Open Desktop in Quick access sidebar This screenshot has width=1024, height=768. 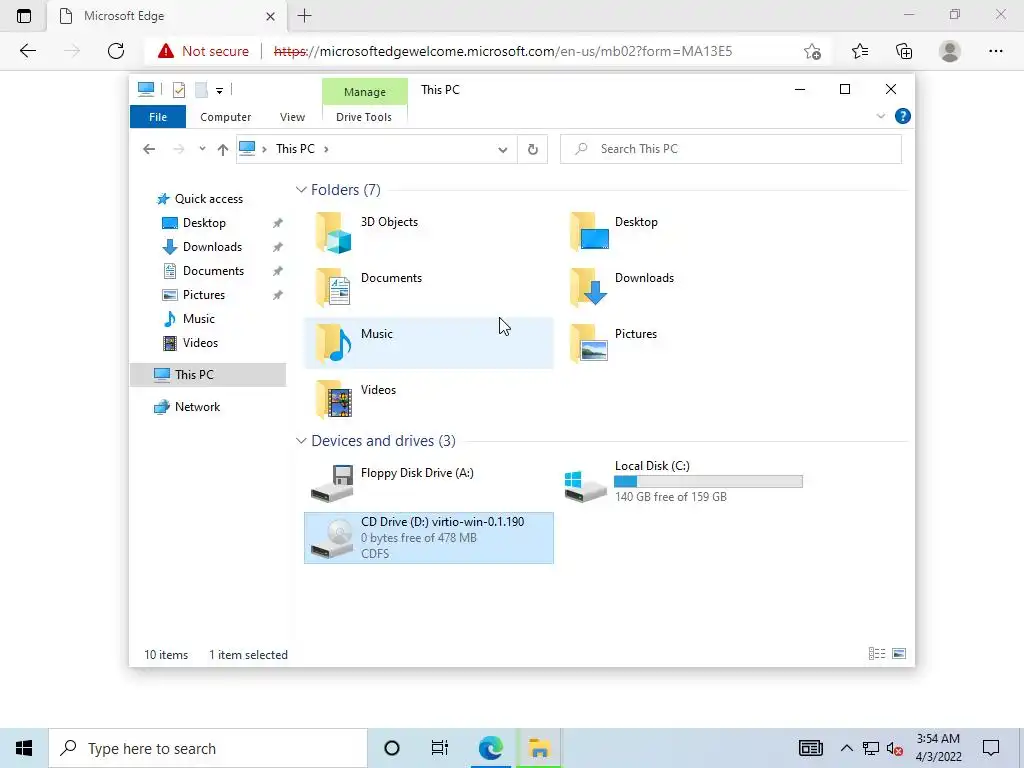(x=204, y=223)
